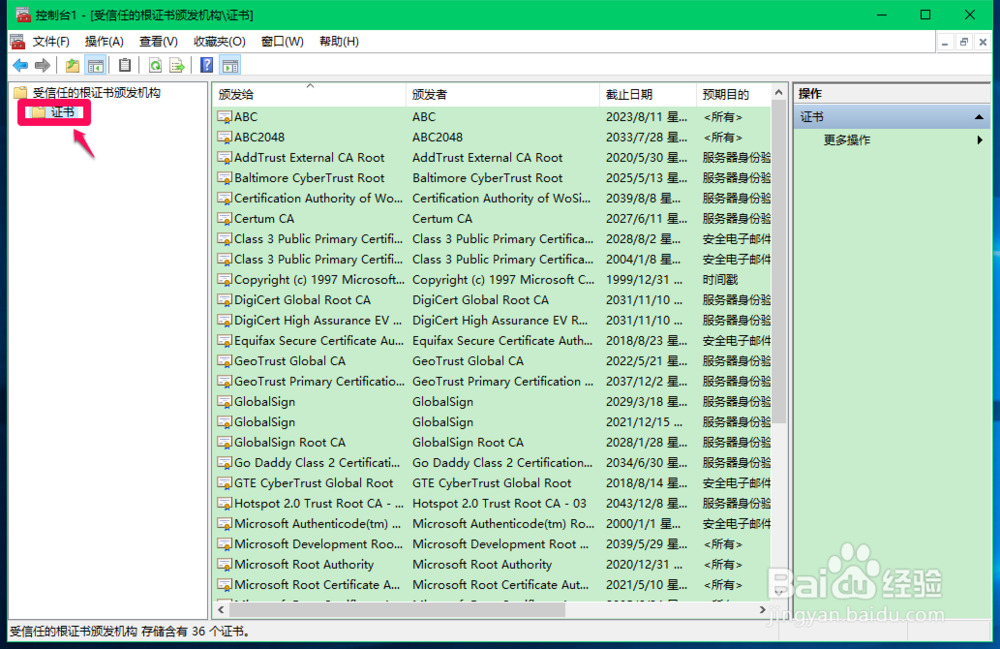Screen dimensions: 1000x649
Task: Expand the 更多操作 submenu arrow
Action: tap(980, 140)
